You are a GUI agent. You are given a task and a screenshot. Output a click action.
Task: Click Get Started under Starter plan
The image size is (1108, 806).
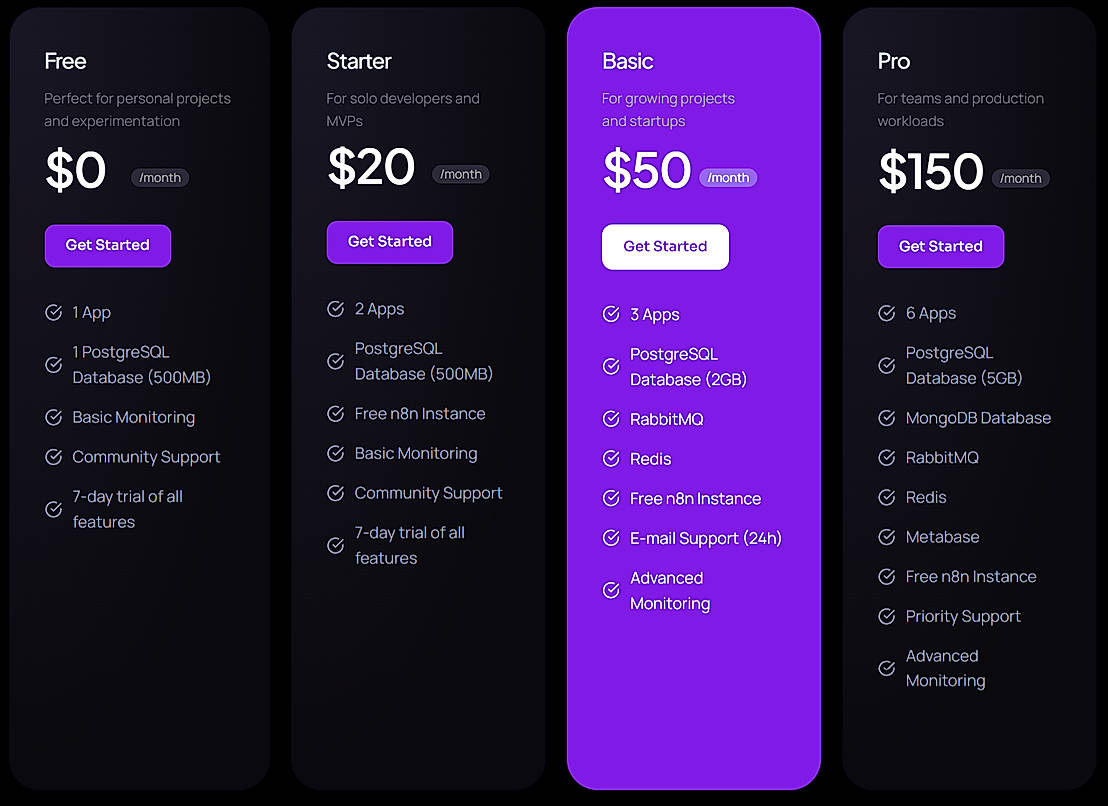(x=390, y=242)
